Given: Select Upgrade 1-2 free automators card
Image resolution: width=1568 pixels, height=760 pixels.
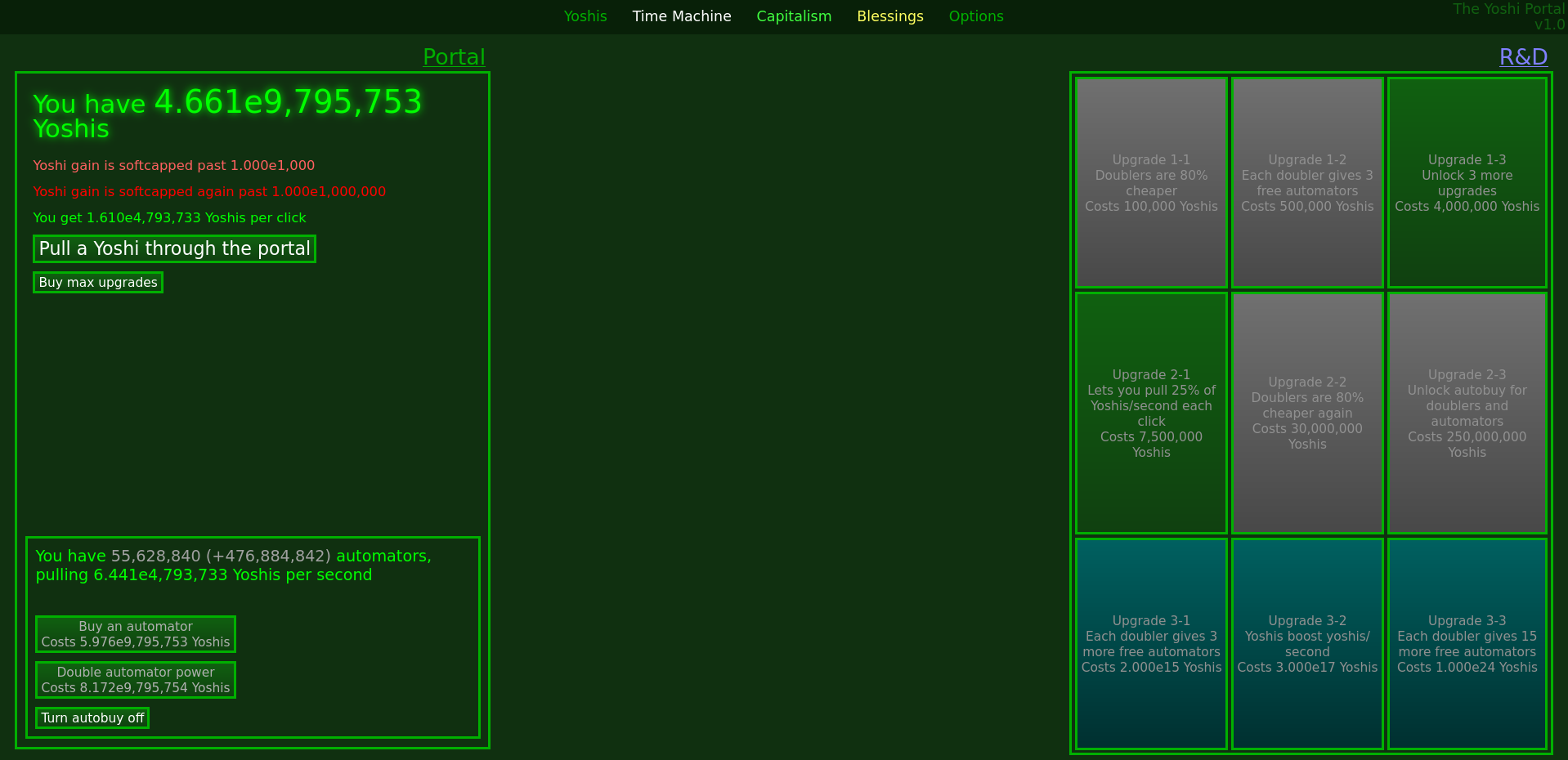Looking at the screenshot, I should pos(1307,183).
